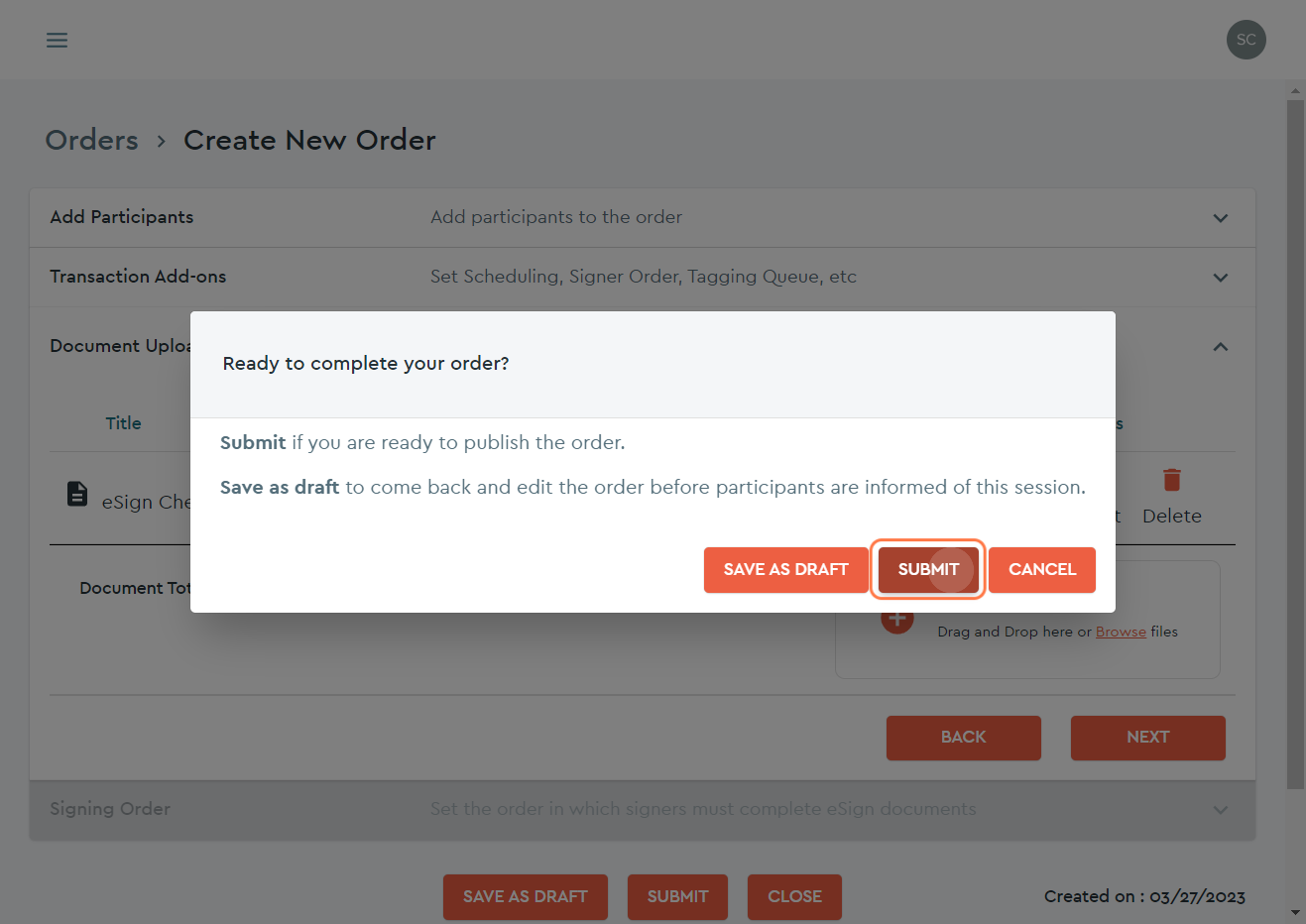Viewport: 1306px width, 924px height.
Task: Click the 'Created on : 03/27/2023' text
Action: pyautogui.click(x=1144, y=896)
